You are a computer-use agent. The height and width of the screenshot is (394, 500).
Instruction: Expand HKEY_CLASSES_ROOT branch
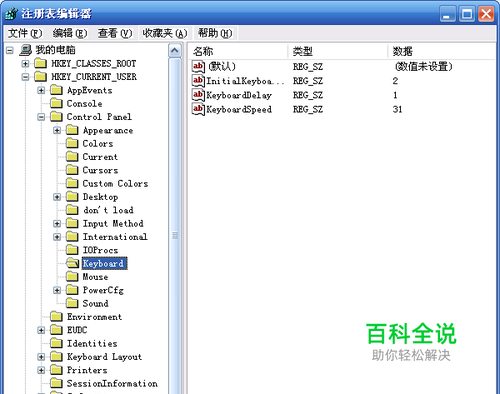(x=25, y=63)
